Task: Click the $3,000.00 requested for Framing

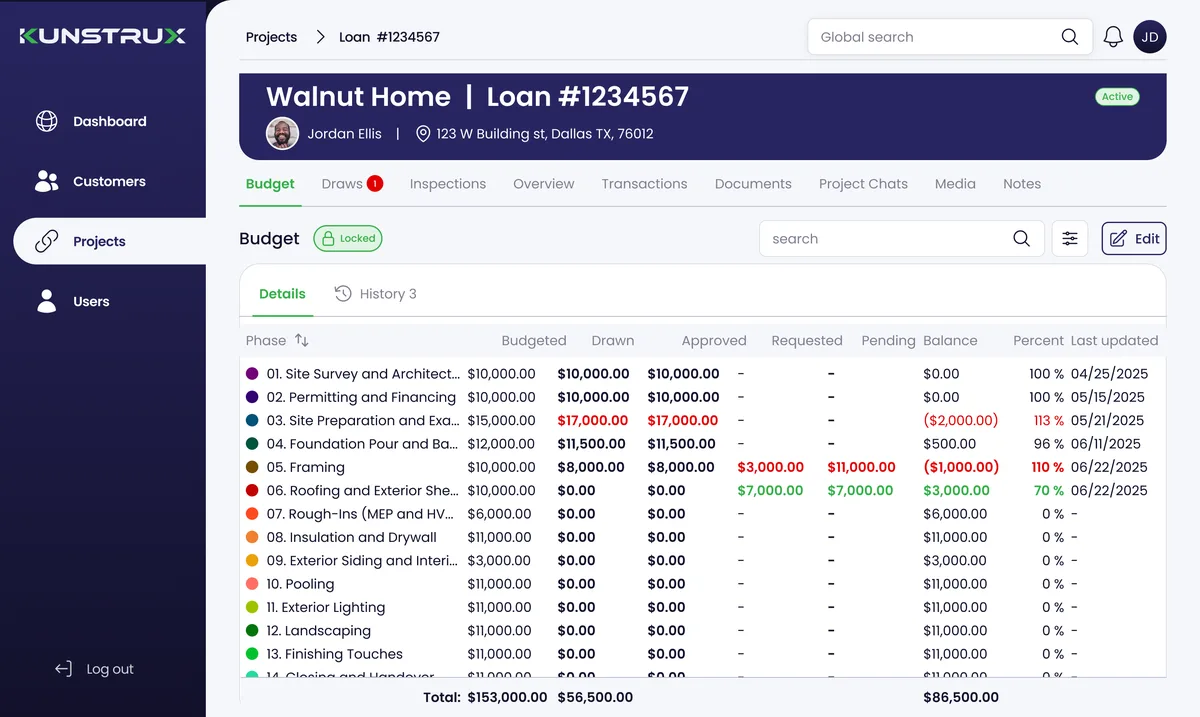Action: coord(770,467)
